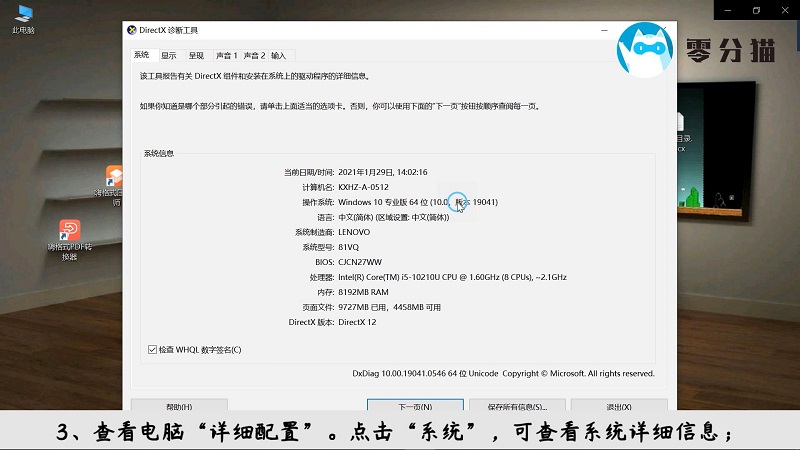Switch to the 呈现 tab
Screen dimensions: 800x450
196,56
